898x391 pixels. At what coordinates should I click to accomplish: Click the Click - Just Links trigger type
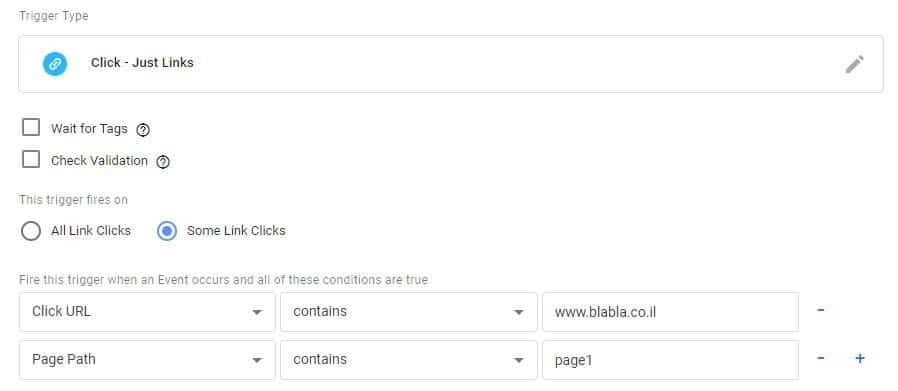[142, 63]
